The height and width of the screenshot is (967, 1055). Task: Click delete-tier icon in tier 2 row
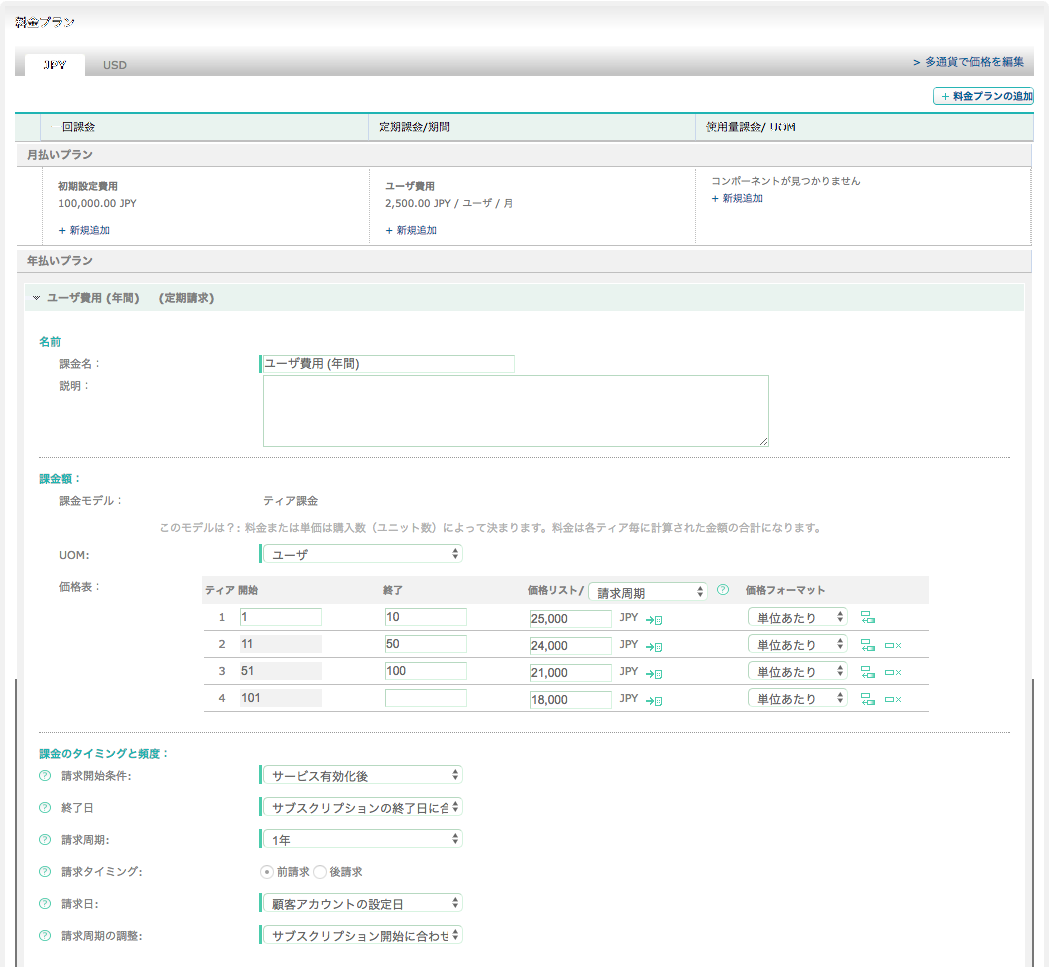(x=893, y=646)
